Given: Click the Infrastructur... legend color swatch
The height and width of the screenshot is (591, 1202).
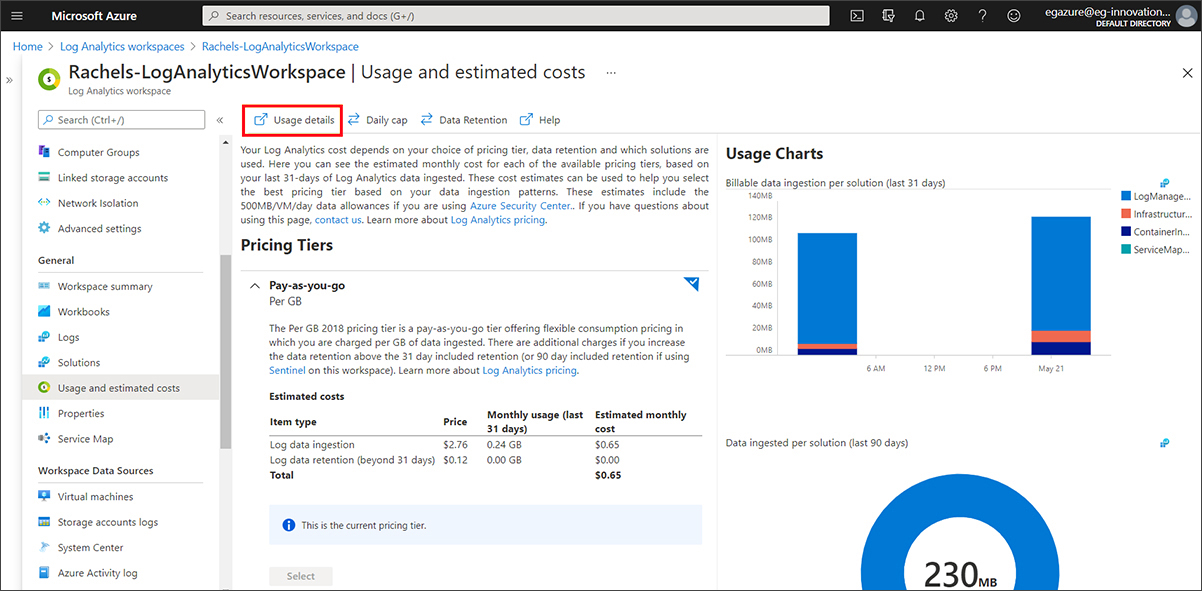Looking at the screenshot, I should tap(1126, 214).
